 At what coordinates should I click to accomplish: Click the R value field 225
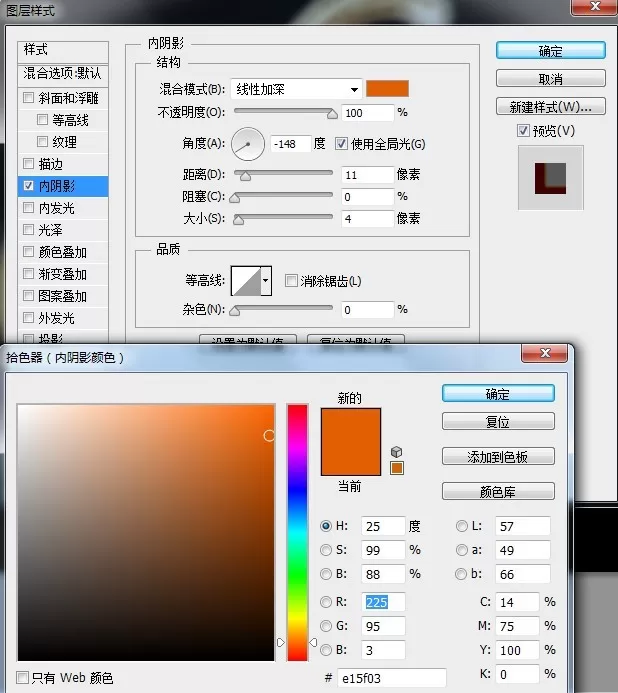[x=383, y=602]
